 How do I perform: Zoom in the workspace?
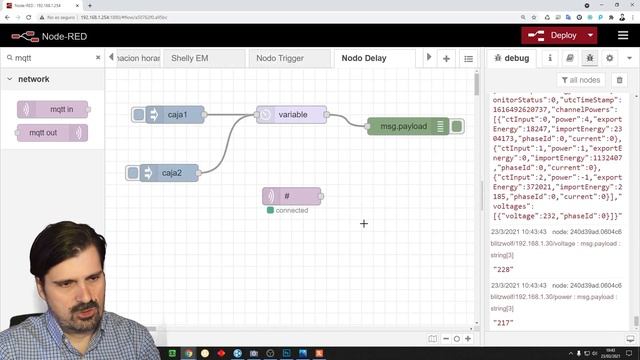pyautogui.click(x=468, y=339)
